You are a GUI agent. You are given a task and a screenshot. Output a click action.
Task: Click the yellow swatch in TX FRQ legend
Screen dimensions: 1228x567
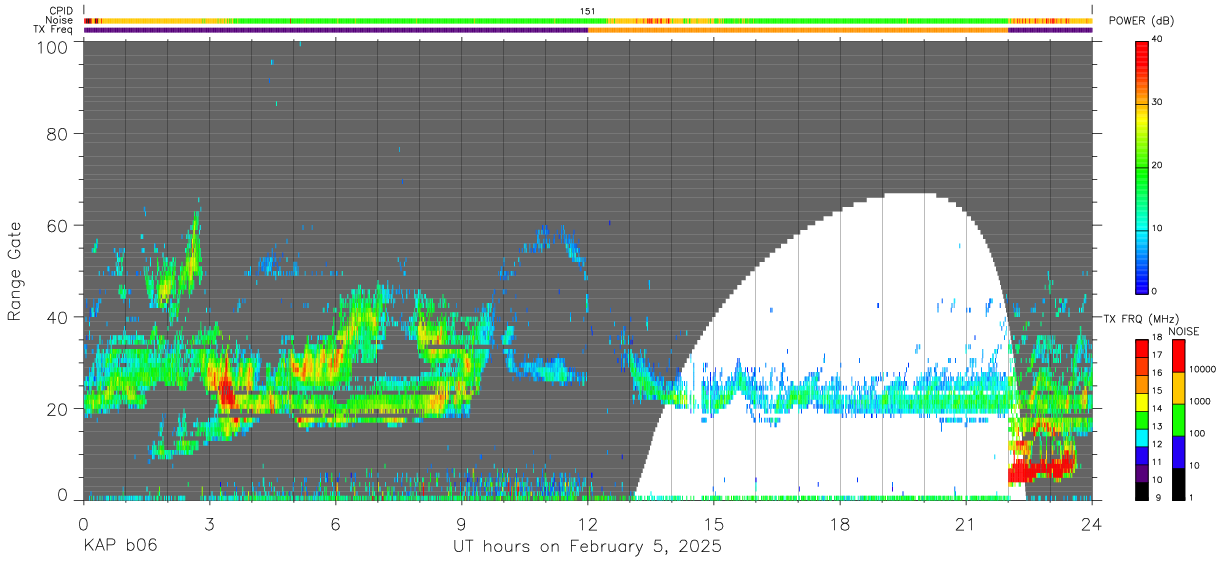click(1141, 401)
